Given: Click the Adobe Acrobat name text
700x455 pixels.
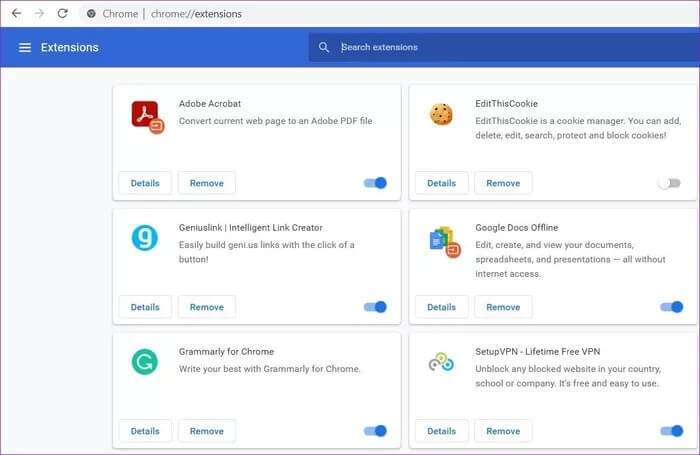Looking at the screenshot, I should (210, 104).
